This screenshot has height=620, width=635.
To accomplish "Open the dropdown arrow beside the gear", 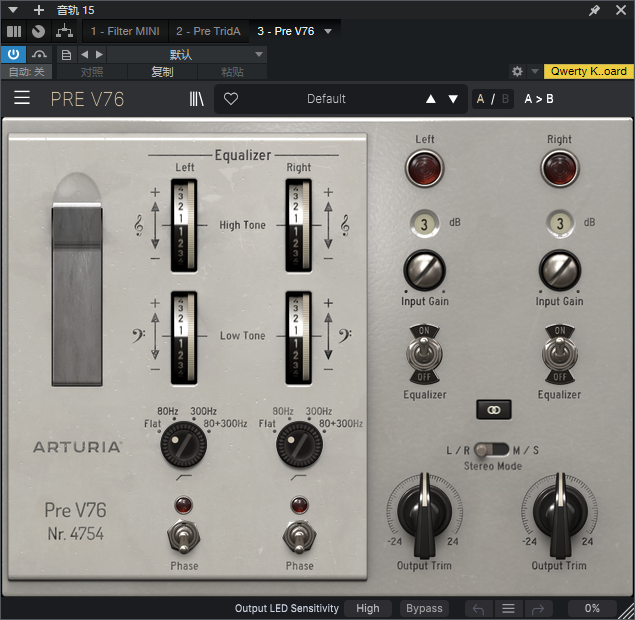I will point(535,72).
